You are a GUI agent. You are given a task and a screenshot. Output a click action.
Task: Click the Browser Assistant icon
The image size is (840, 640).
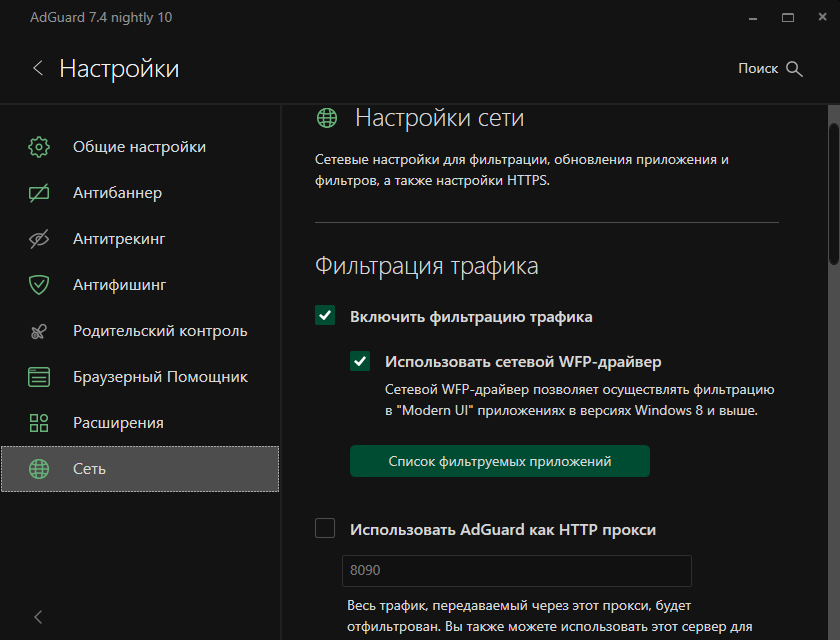(39, 377)
